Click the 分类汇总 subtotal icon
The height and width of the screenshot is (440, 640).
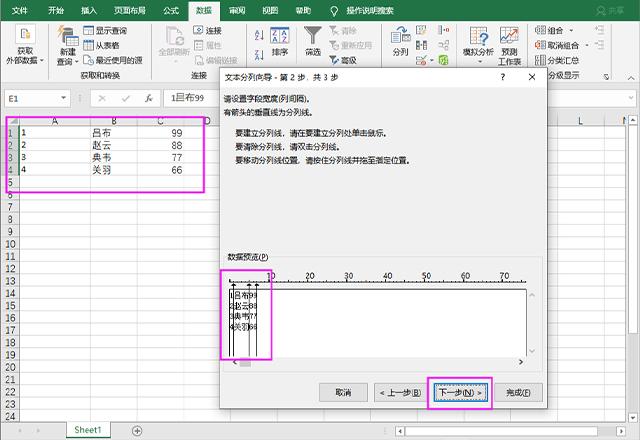540,60
